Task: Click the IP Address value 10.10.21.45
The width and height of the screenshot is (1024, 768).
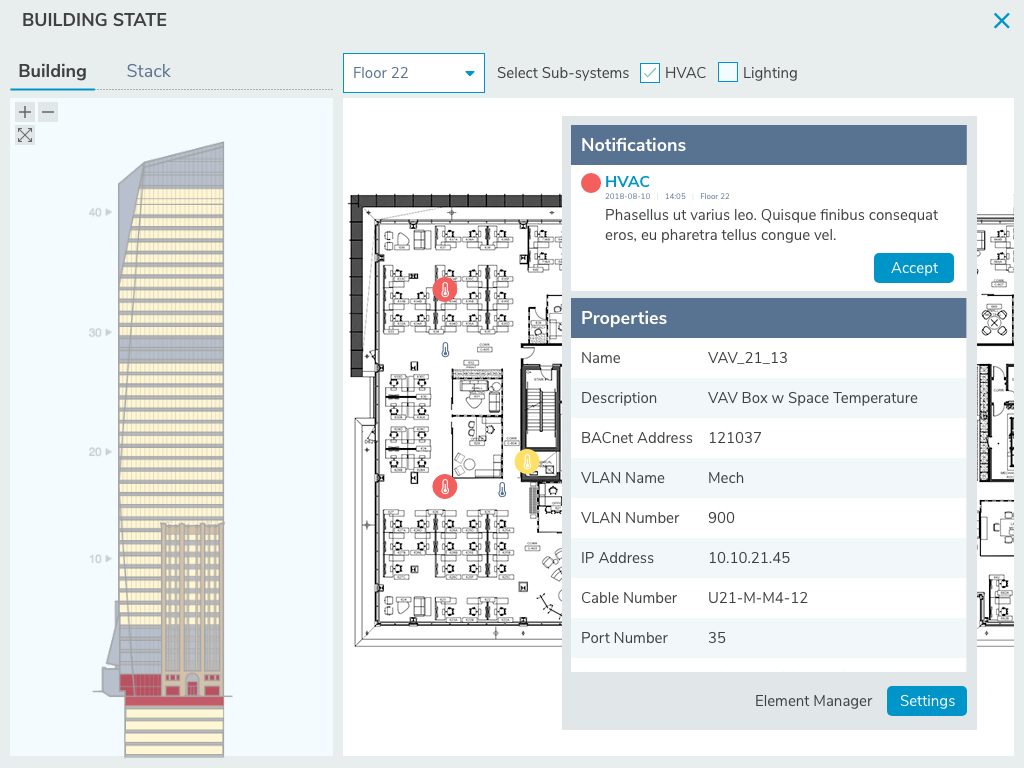Action: pos(749,558)
